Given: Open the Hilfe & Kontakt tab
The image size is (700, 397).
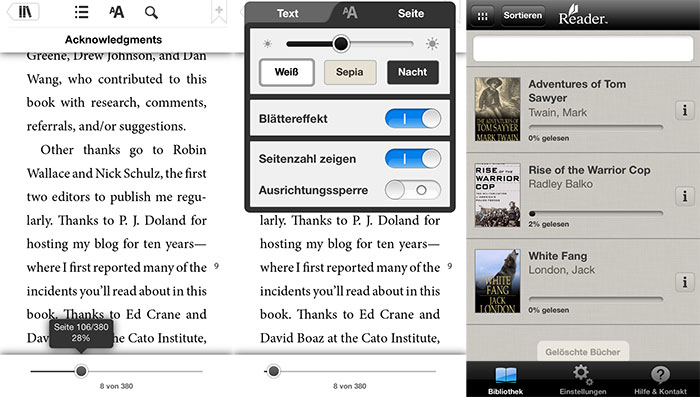Looking at the screenshot, I should [x=660, y=379].
